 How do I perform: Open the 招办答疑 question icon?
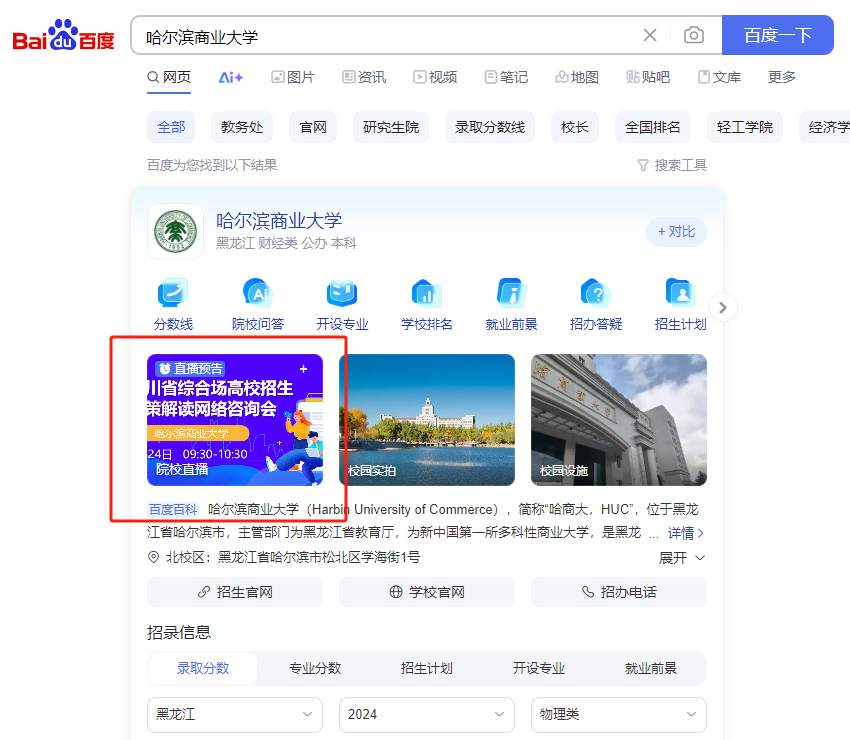coord(596,294)
